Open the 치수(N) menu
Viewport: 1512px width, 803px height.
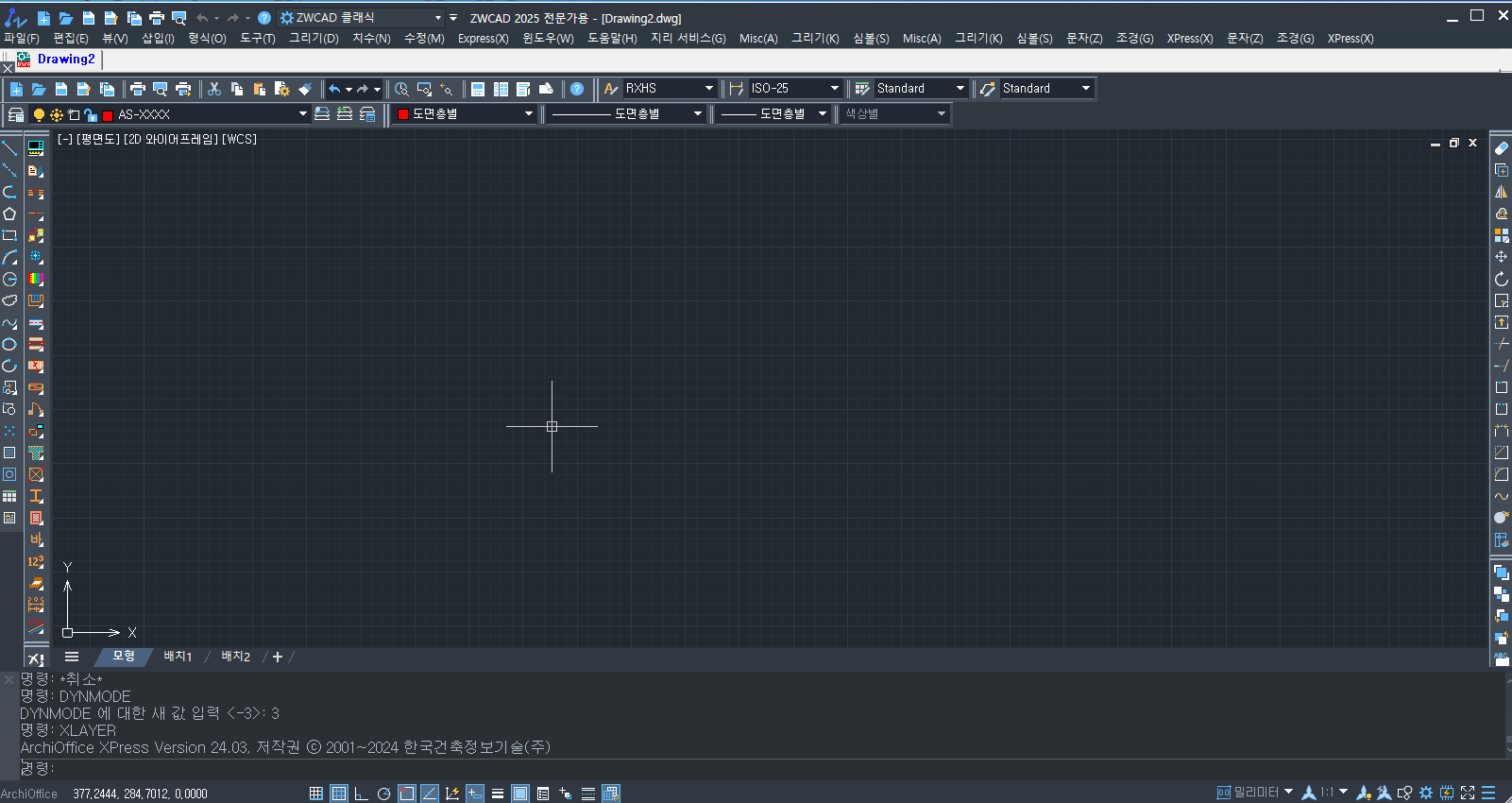371,39
